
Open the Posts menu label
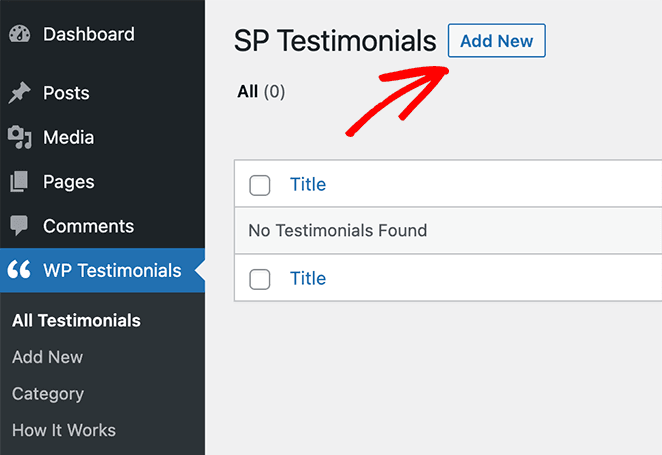pyautogui.click(x=66, y=93)
